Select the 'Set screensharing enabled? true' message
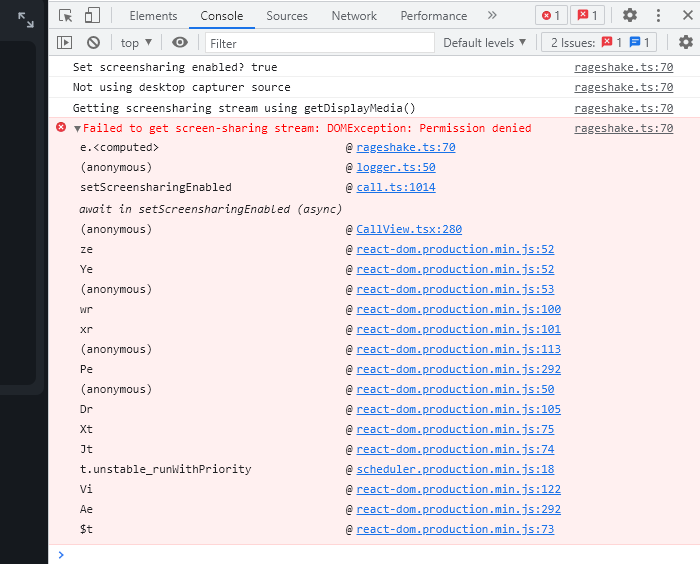Screen dimensions: 700x564 point(175,67)
